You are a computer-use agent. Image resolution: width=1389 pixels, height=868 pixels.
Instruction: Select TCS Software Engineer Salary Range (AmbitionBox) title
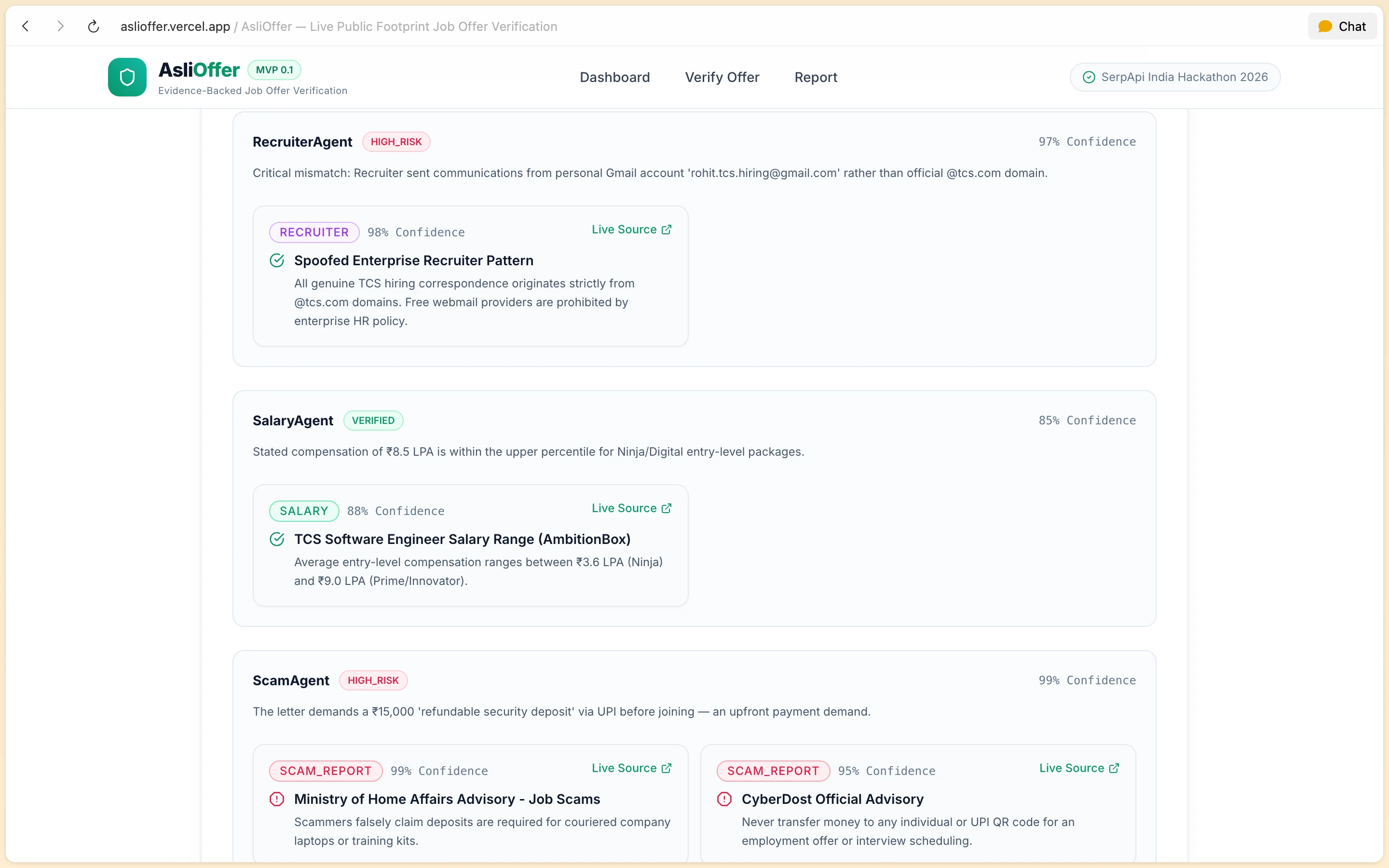tap(462, 540)
